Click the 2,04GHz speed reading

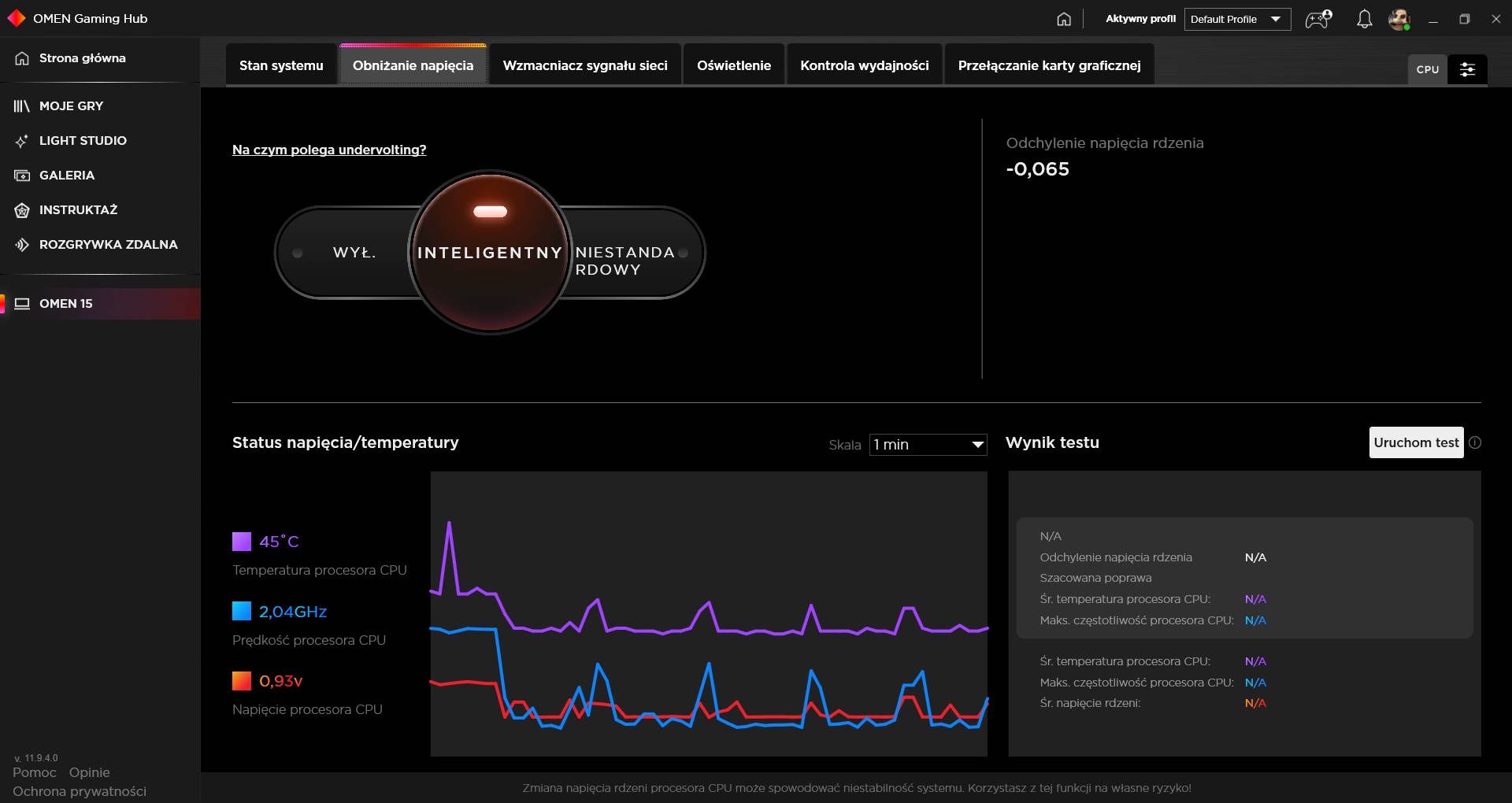(x=293, y=612)
